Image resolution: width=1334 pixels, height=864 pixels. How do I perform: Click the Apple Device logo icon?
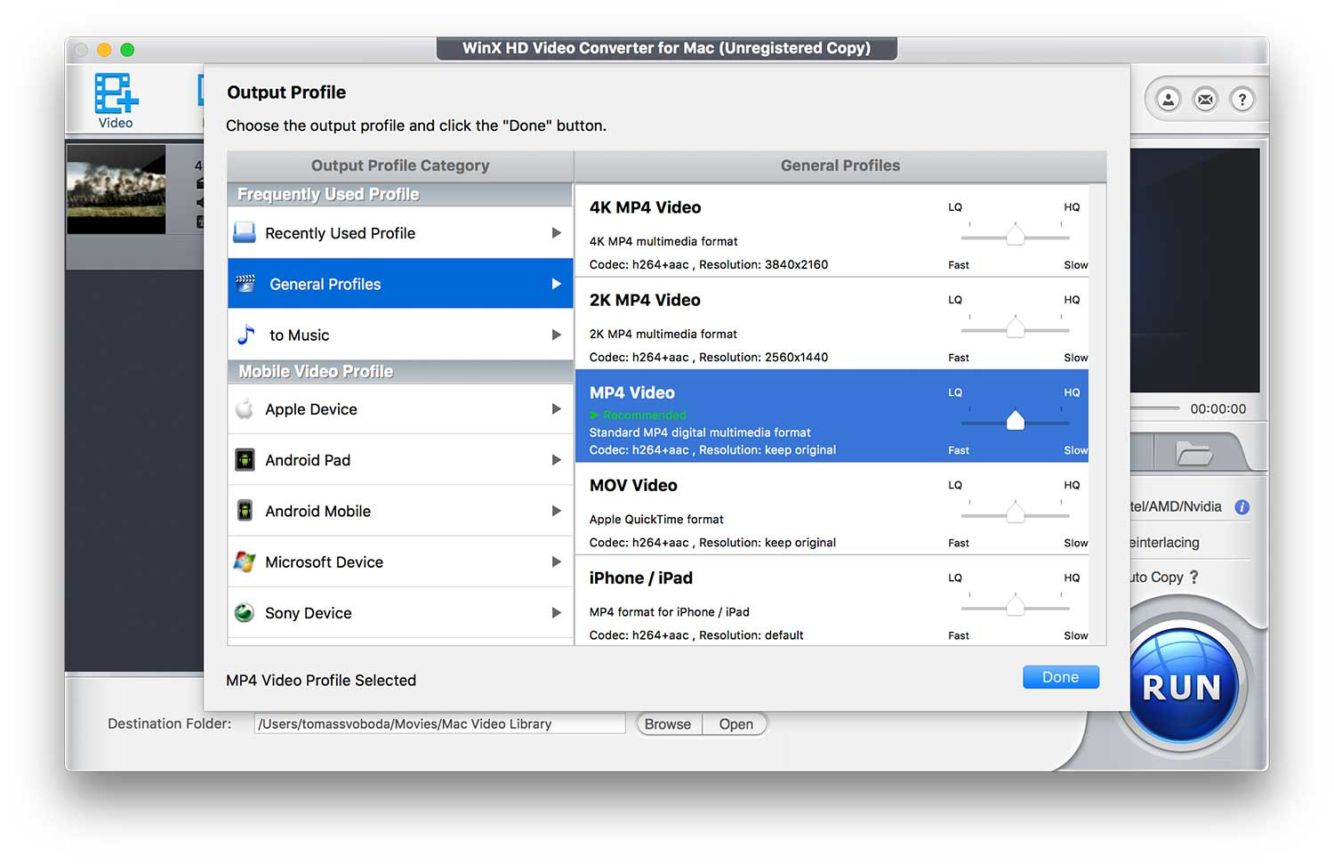coord(244,409)
